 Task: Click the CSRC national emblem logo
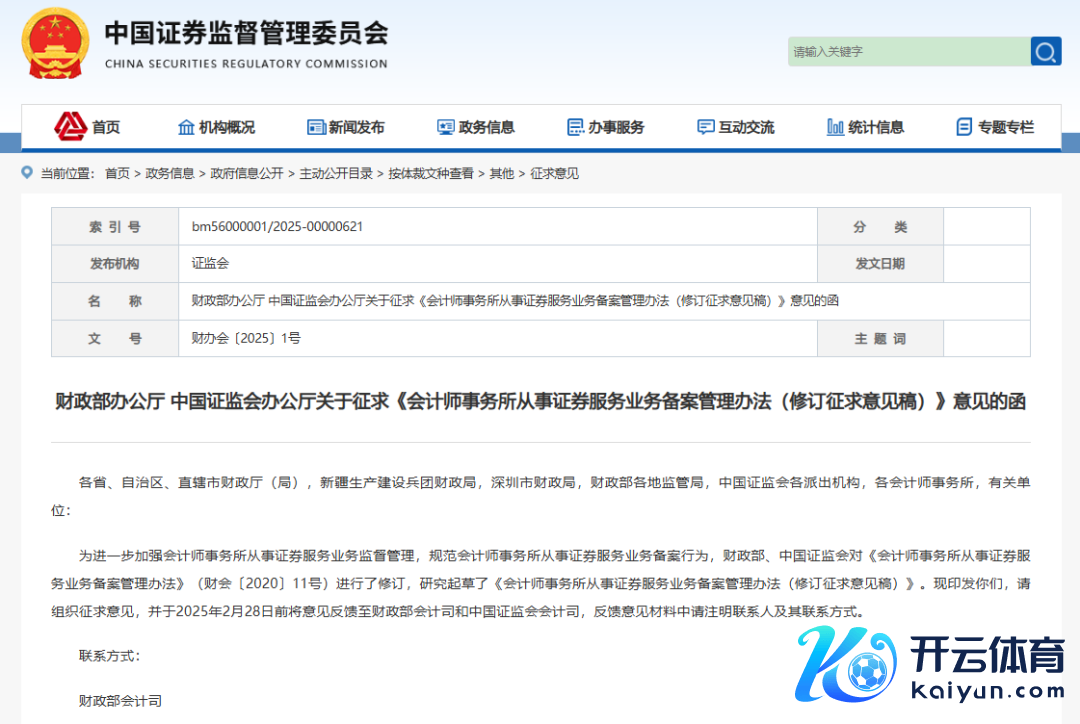[x=56, y=44]
